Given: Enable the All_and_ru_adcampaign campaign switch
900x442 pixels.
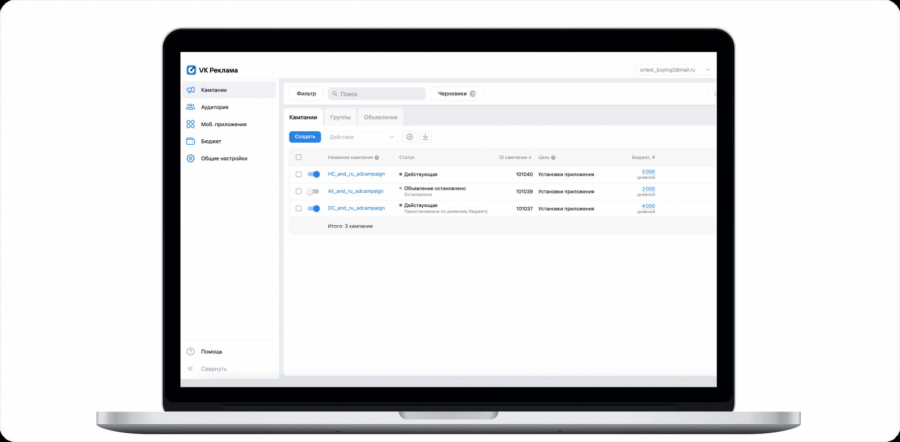Looking at the screenshot, I should [312, 191].
